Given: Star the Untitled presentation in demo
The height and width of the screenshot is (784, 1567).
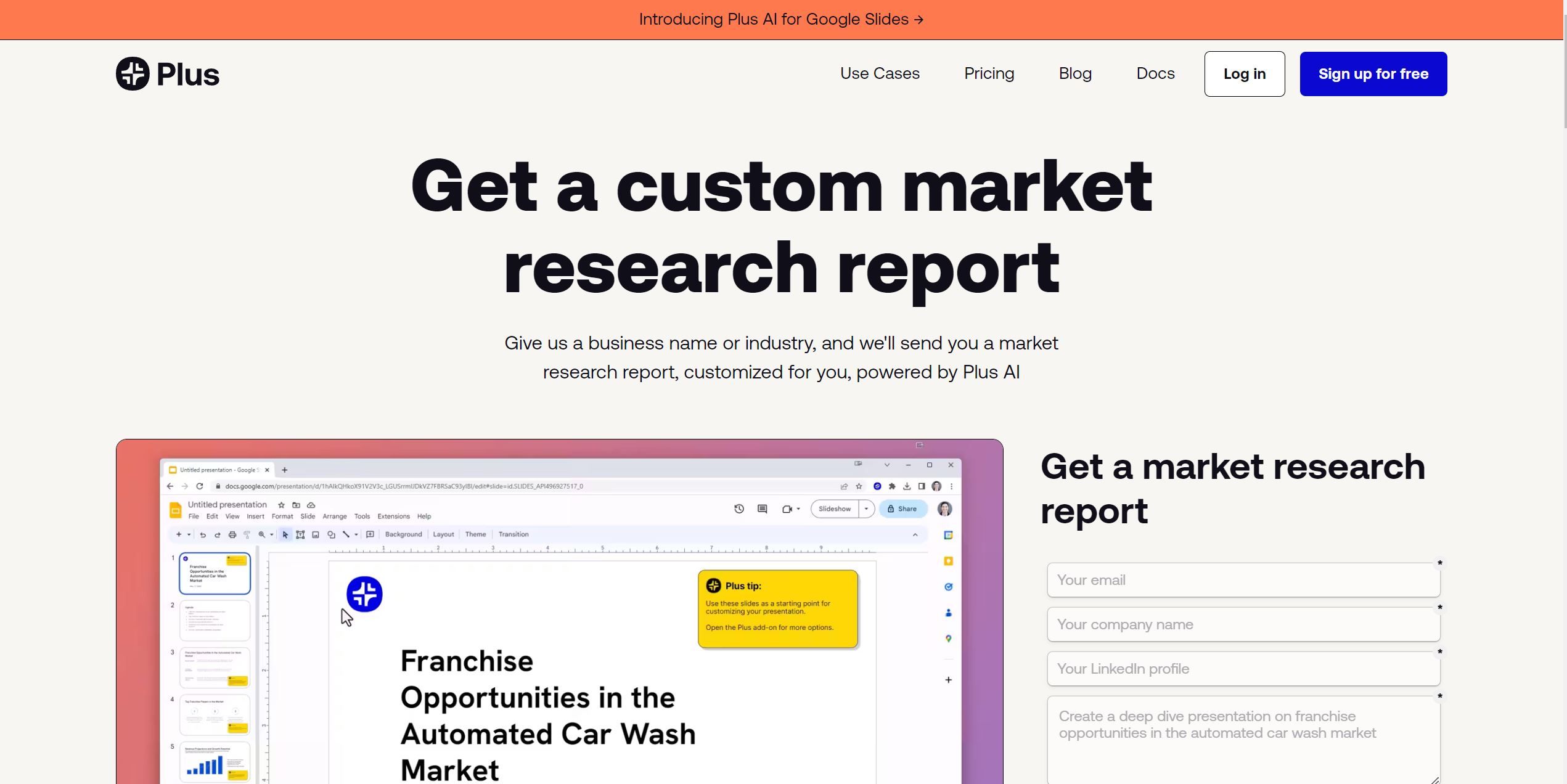Looking at the screenshot, I should tap(281, 505).
